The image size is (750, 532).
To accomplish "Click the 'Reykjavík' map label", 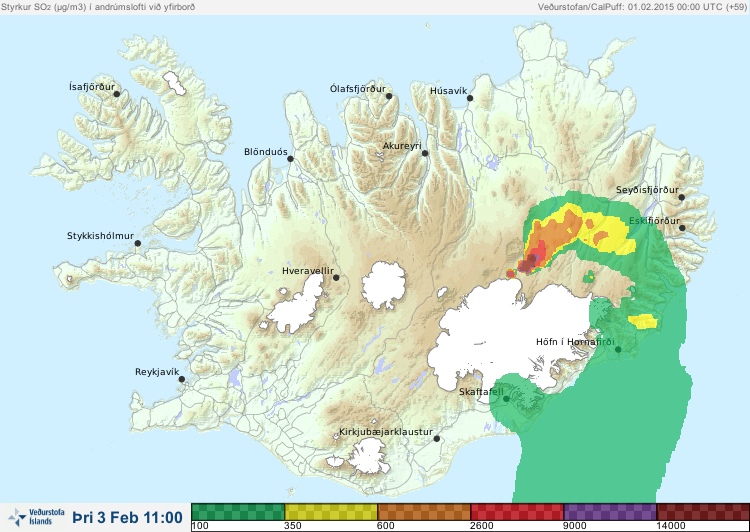I will [x=157, y=372].
